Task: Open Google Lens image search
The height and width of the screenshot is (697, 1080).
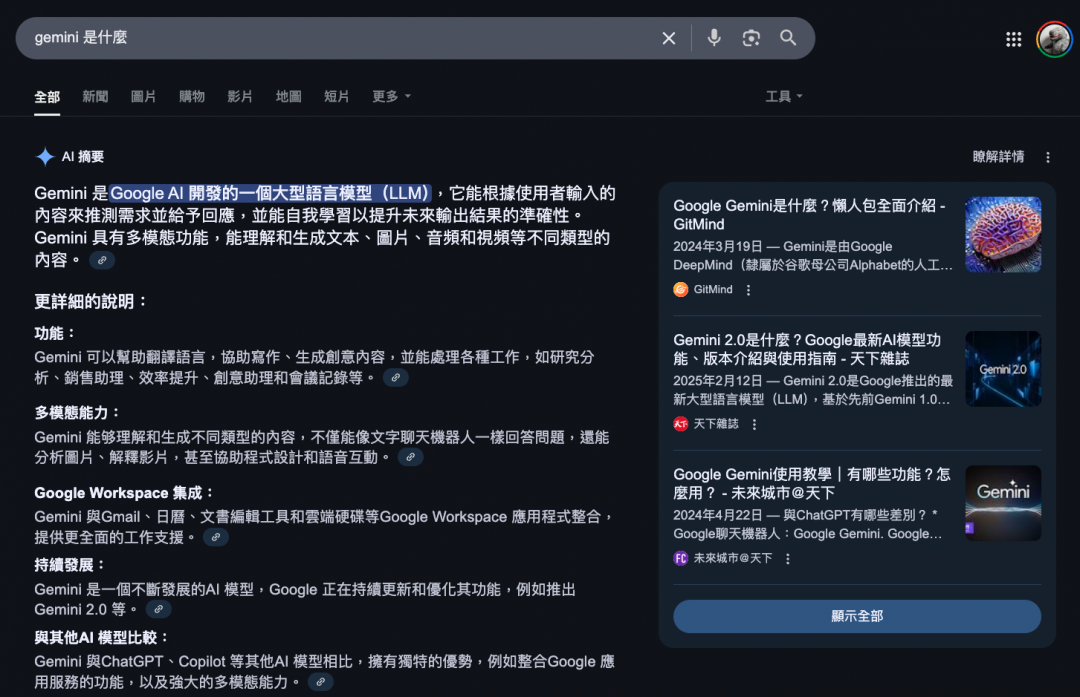Action: coord(751,38)
